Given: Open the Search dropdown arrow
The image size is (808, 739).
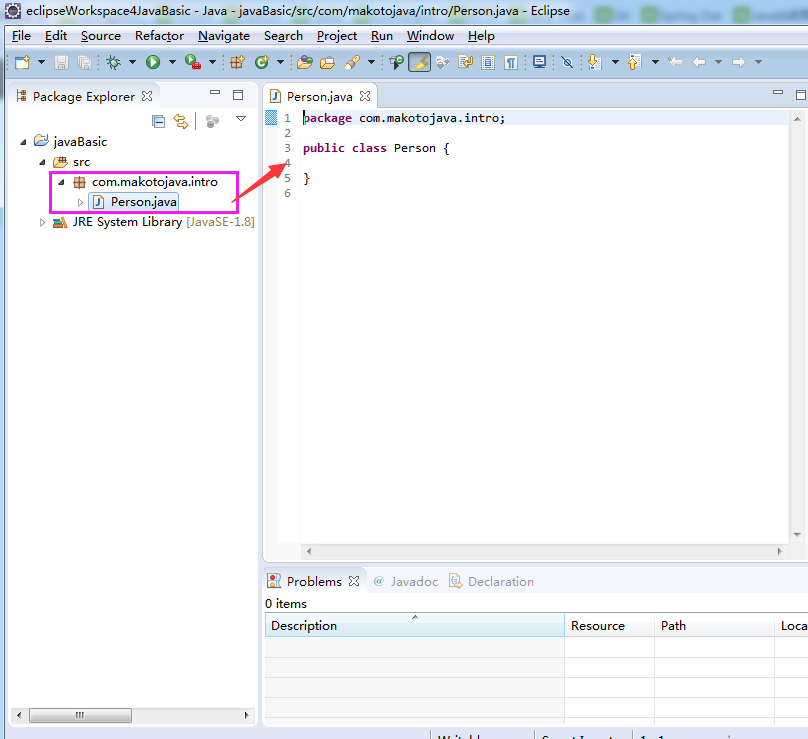Looking at the screenshot, I should tap(371, 62).
